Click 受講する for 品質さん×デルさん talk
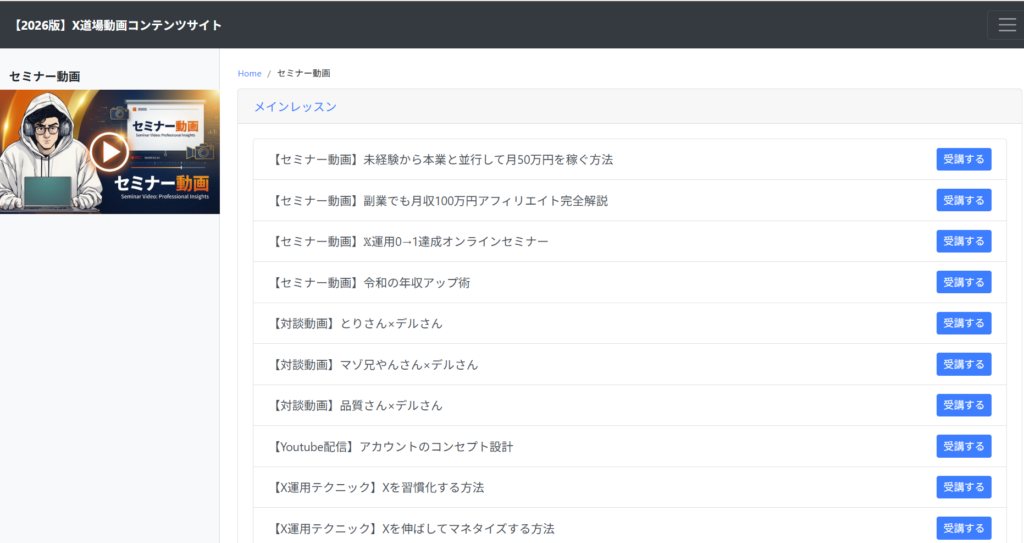1024x543 pixels. pos(963,405)
